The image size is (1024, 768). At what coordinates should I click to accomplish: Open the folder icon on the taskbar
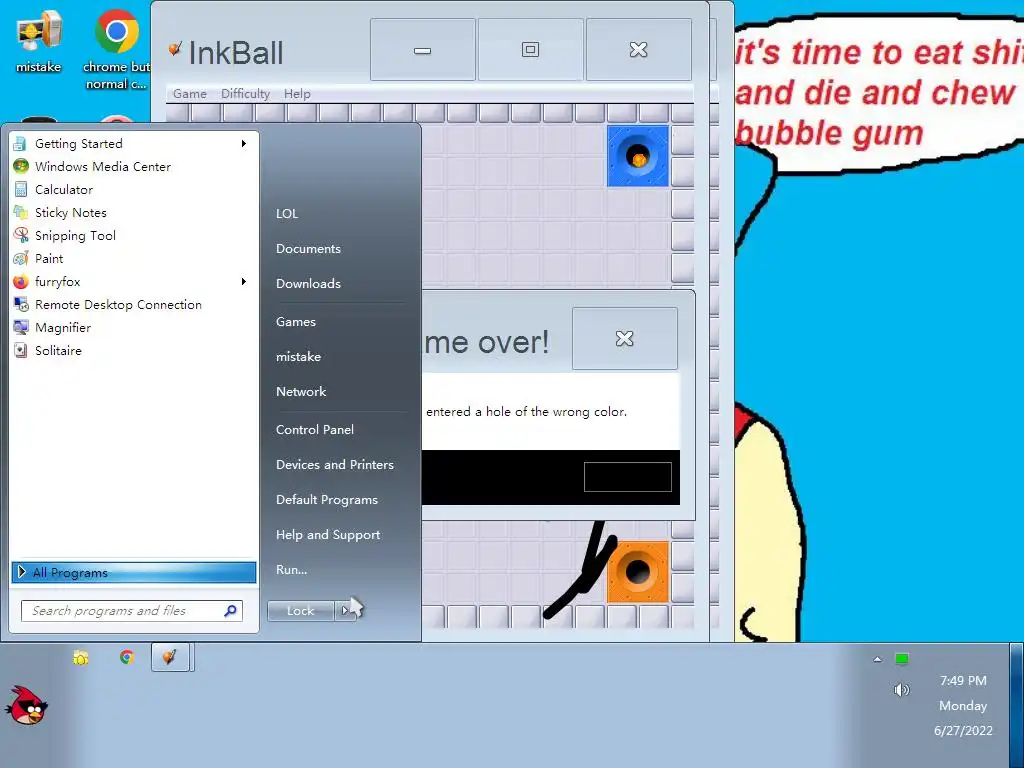[80, 658]
